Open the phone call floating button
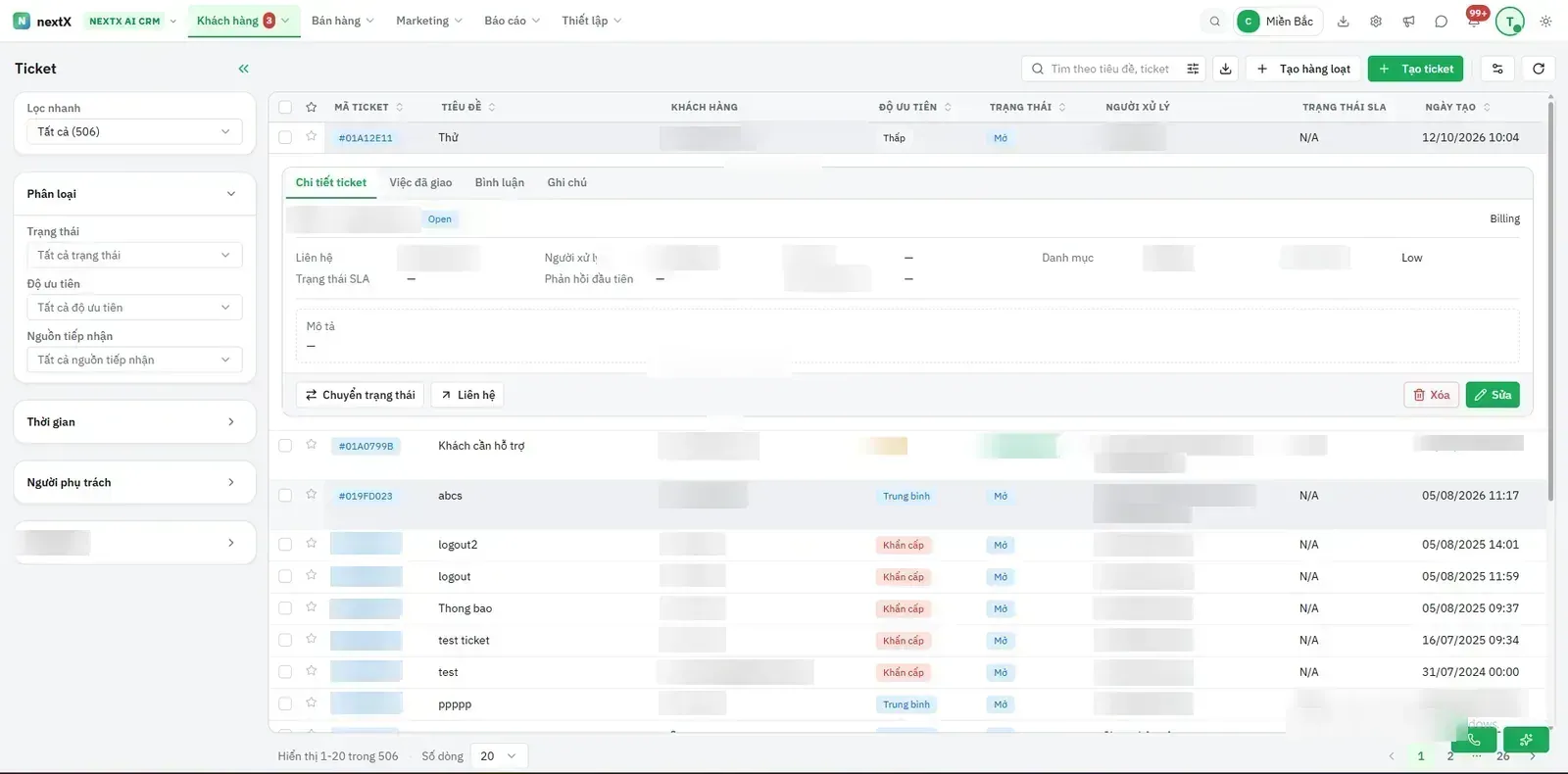This screenshot has width=1568, height=774. tap(1474, 740)
